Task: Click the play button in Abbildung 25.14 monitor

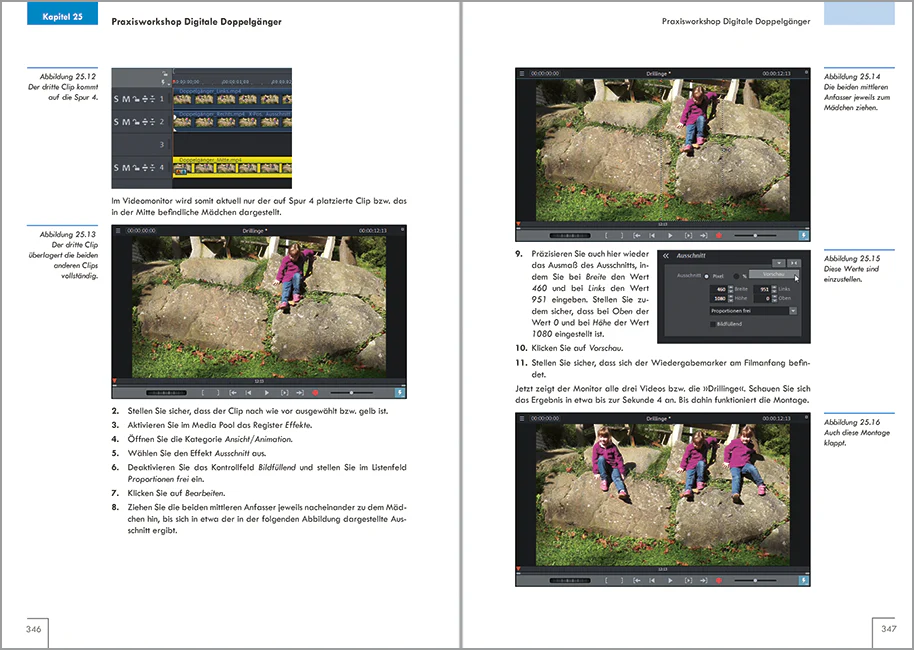Action: (670, 236)
